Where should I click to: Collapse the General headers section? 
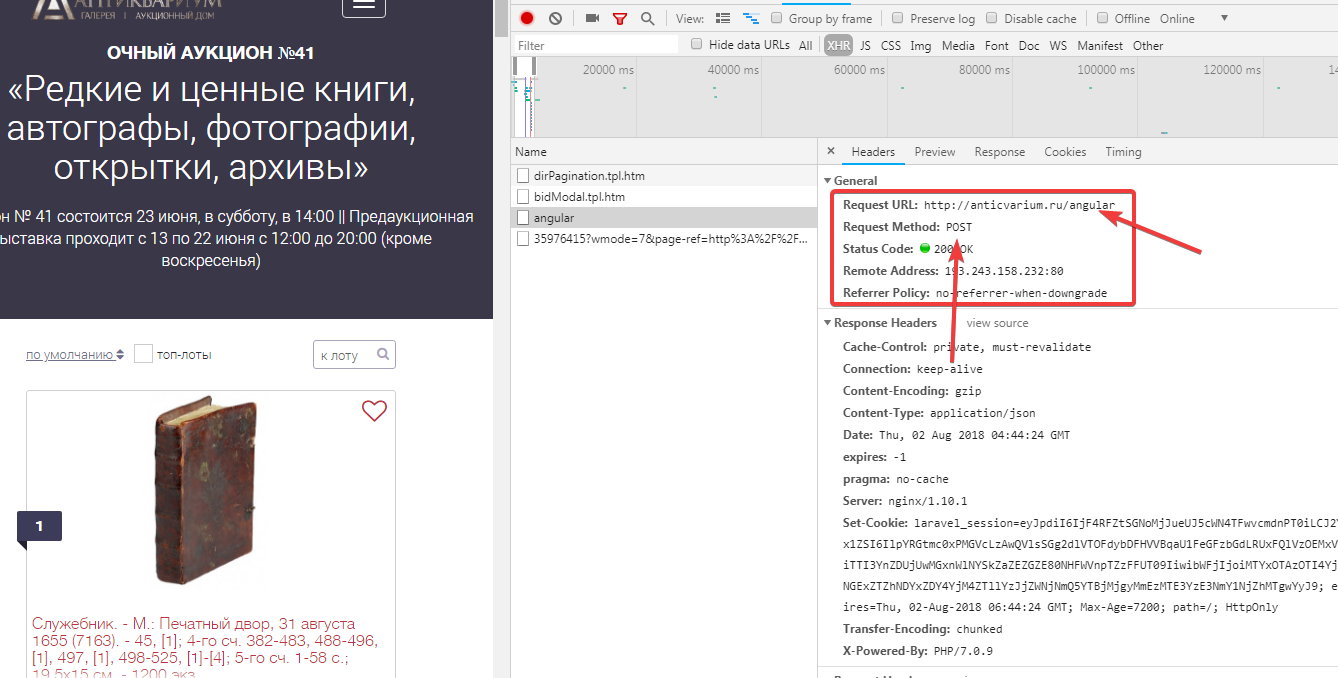click(x=827, y=180)
